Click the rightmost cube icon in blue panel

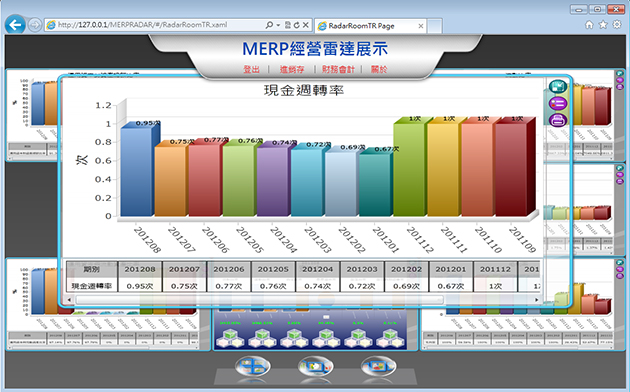click(390, 338)
